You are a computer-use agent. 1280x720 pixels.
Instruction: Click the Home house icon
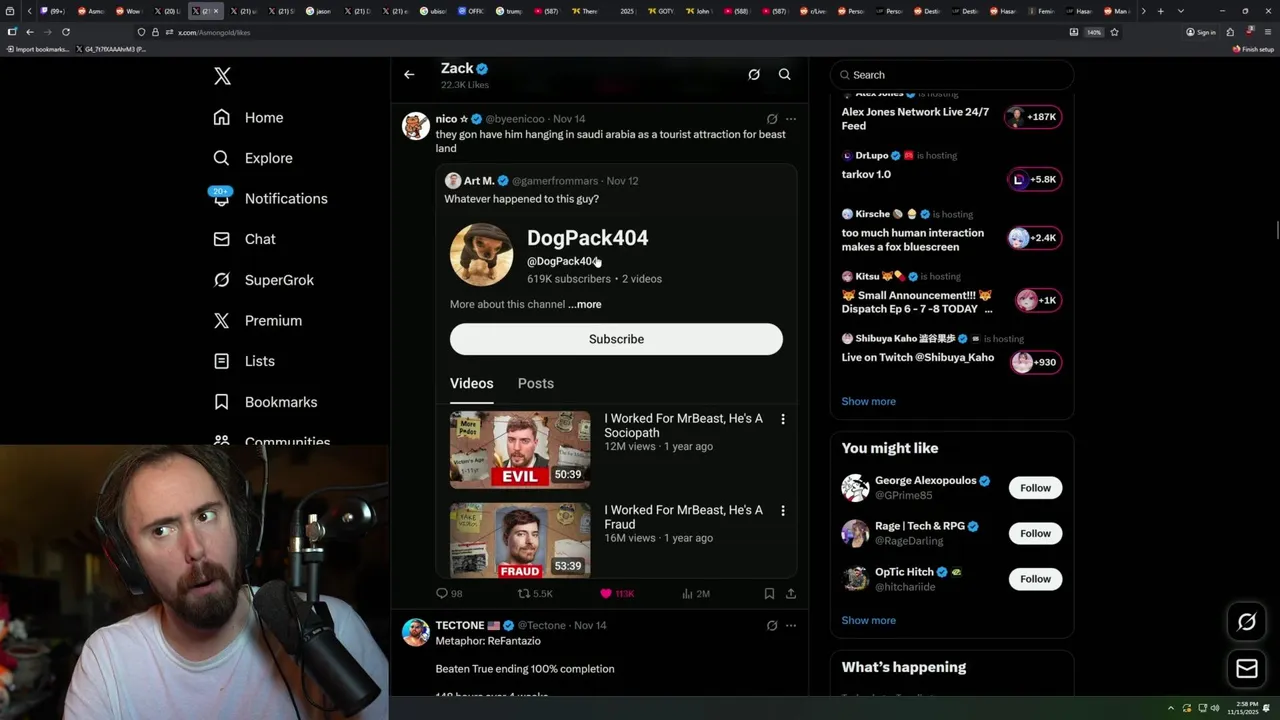222,117
